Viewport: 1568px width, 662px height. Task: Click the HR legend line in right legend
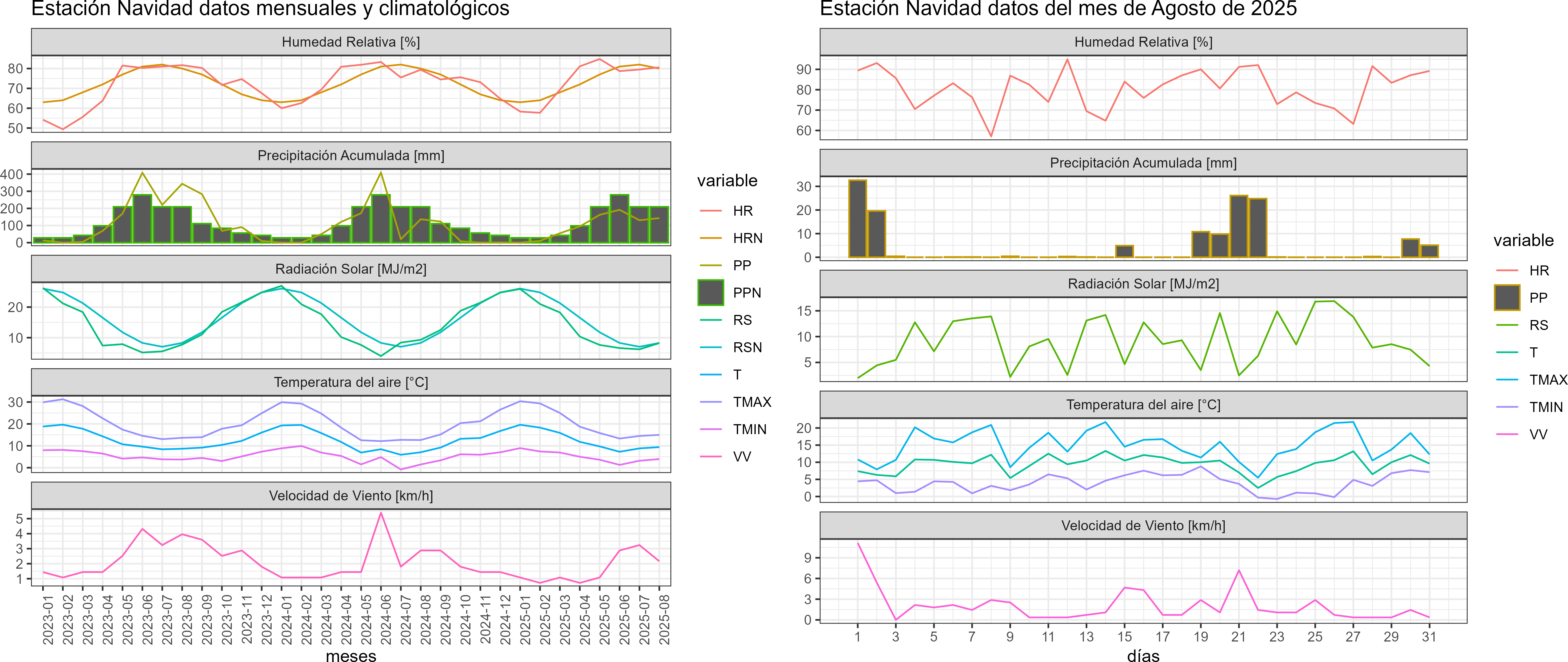1507,270
